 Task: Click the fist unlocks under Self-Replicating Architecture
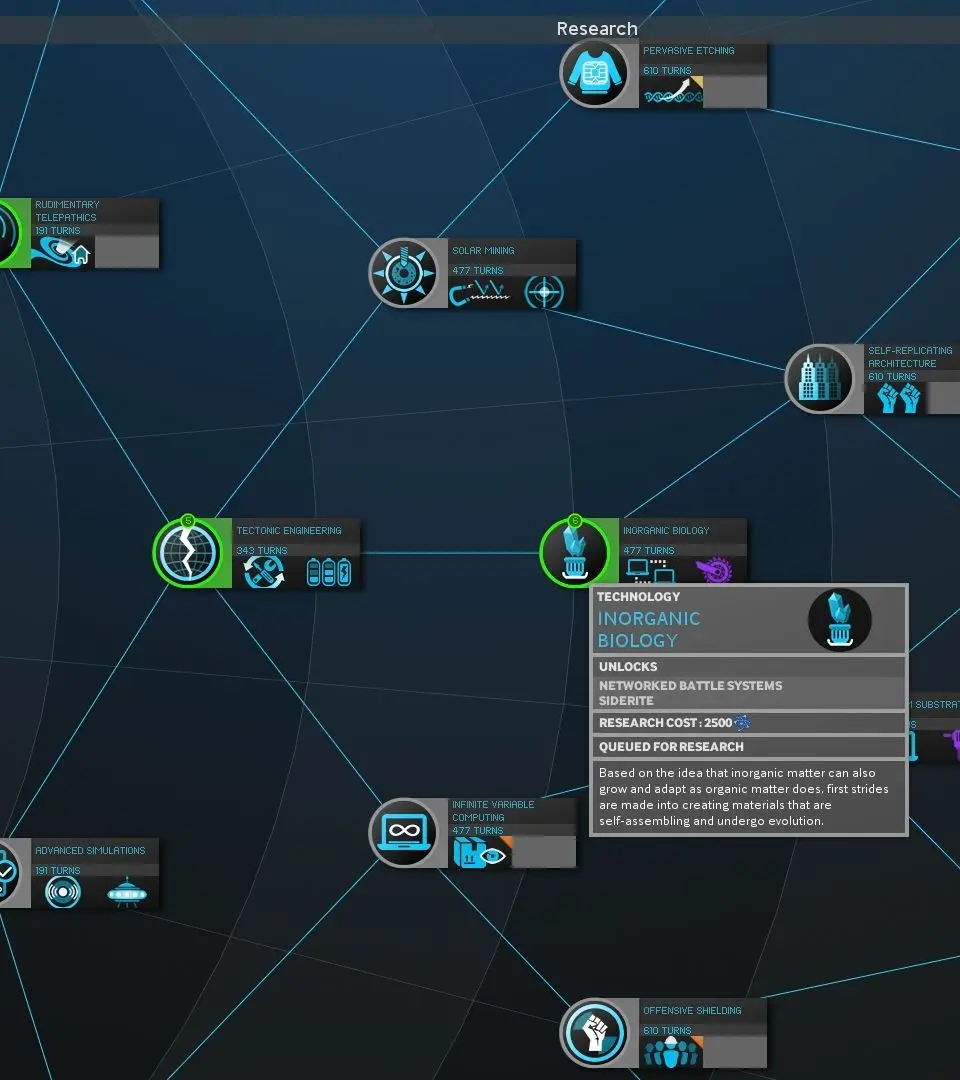click(x=899, y=398)
